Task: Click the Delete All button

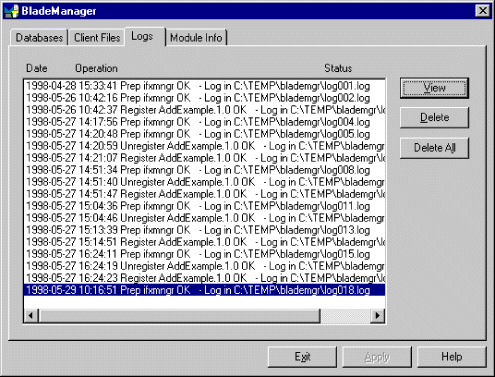Action: [434, 148]
